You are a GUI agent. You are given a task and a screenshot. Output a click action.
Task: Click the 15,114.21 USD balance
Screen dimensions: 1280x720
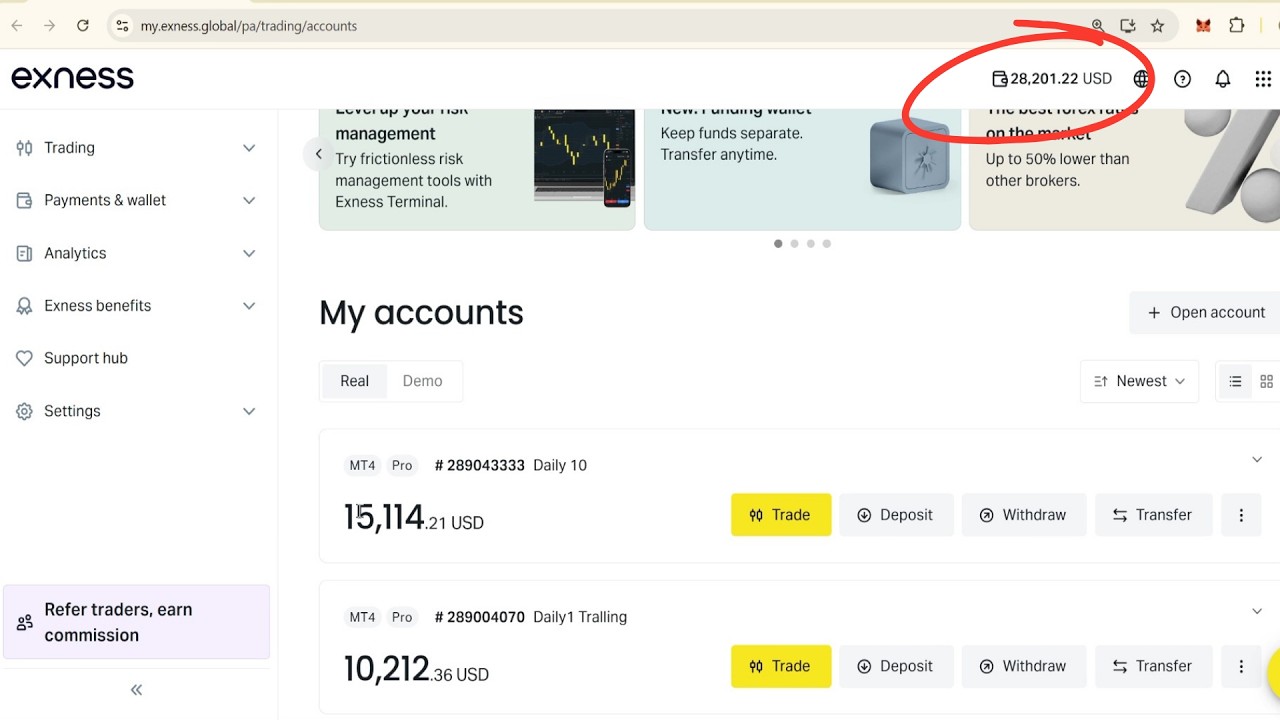click(x=414, y=517)
